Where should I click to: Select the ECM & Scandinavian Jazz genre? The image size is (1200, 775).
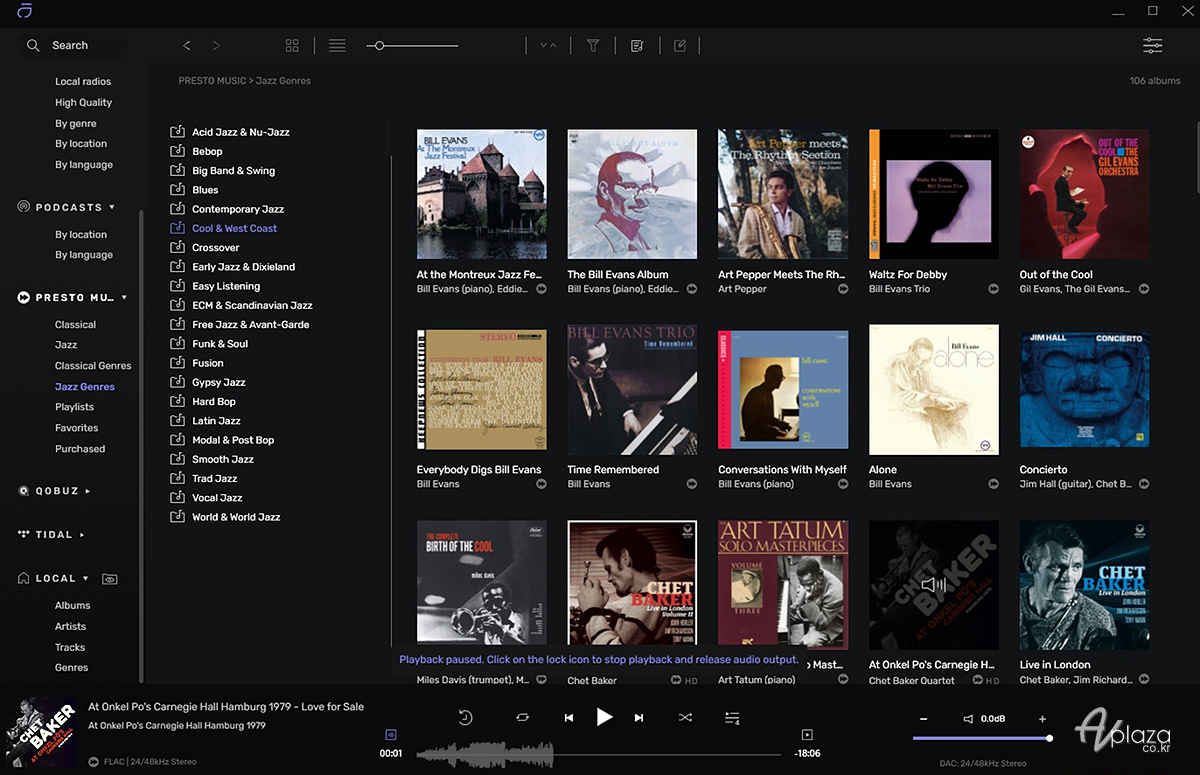tap(252, 305)
